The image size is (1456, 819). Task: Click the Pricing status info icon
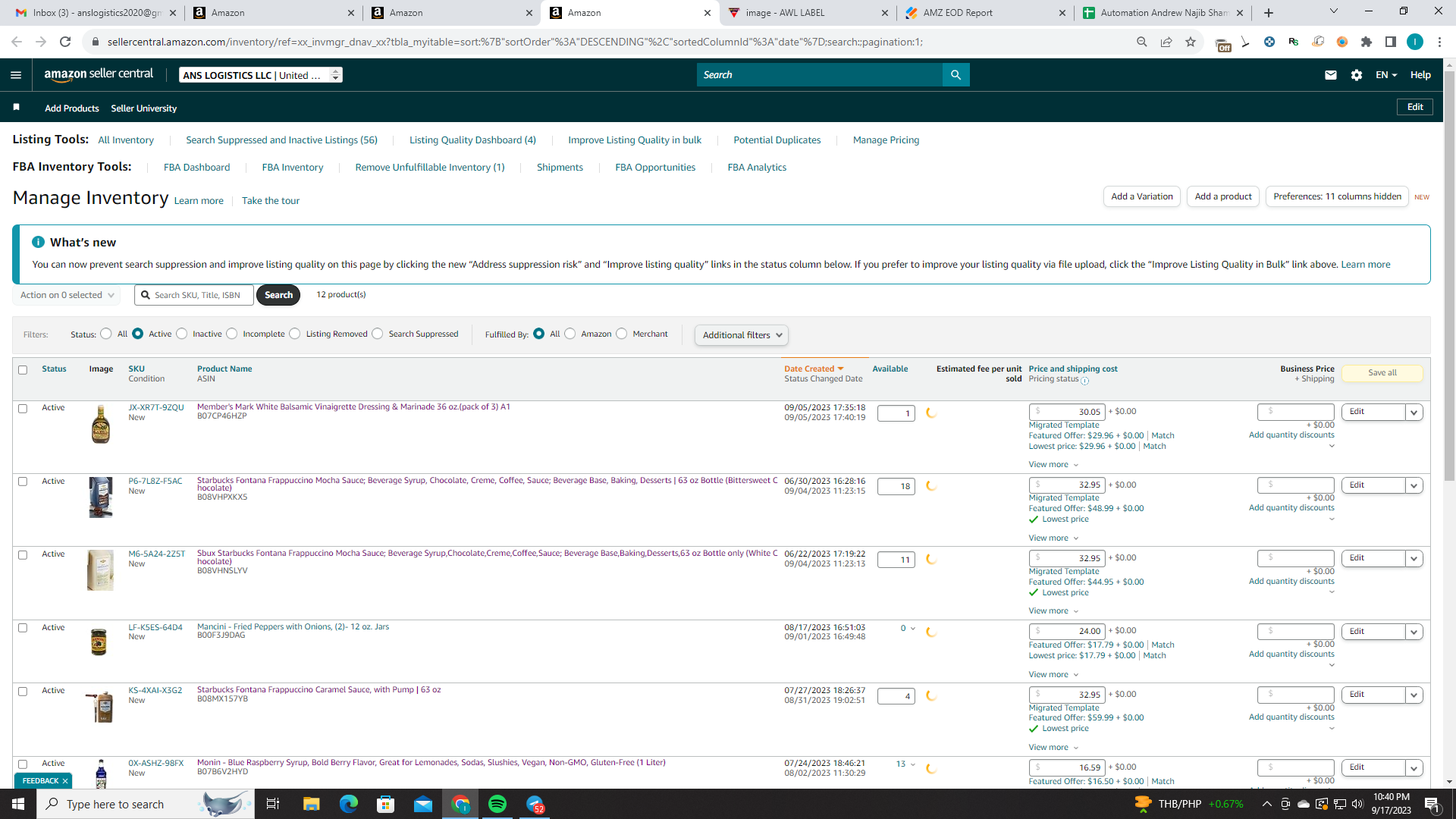coord(1084,381)
